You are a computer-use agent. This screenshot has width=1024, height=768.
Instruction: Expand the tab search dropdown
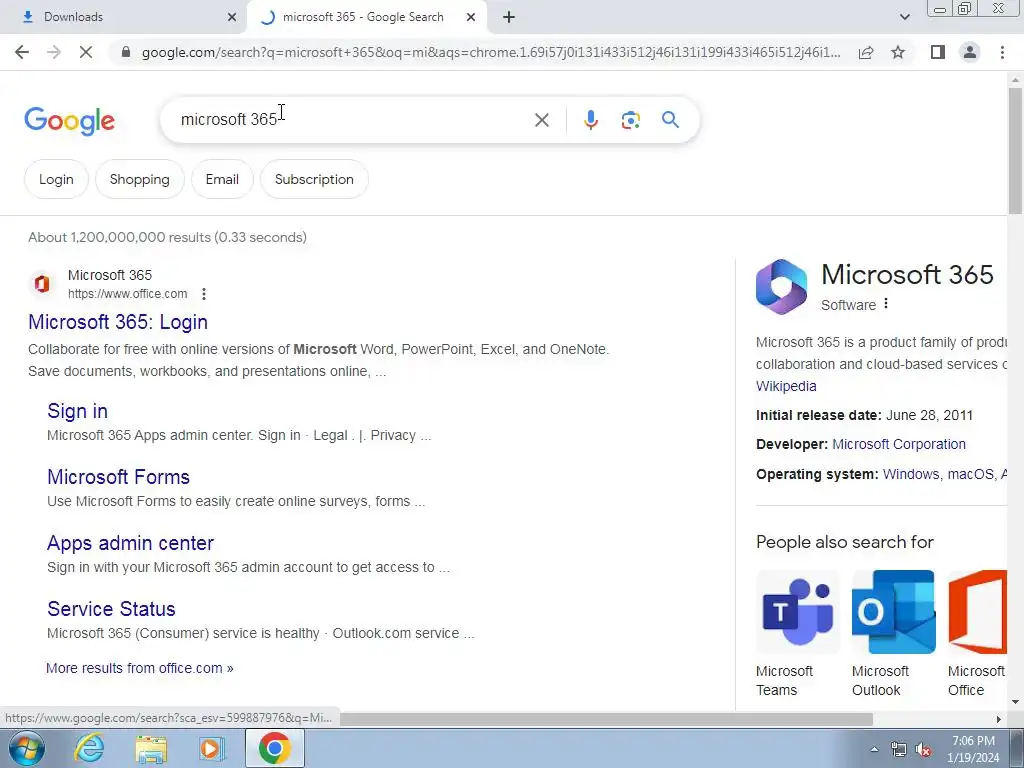point(904,17)
